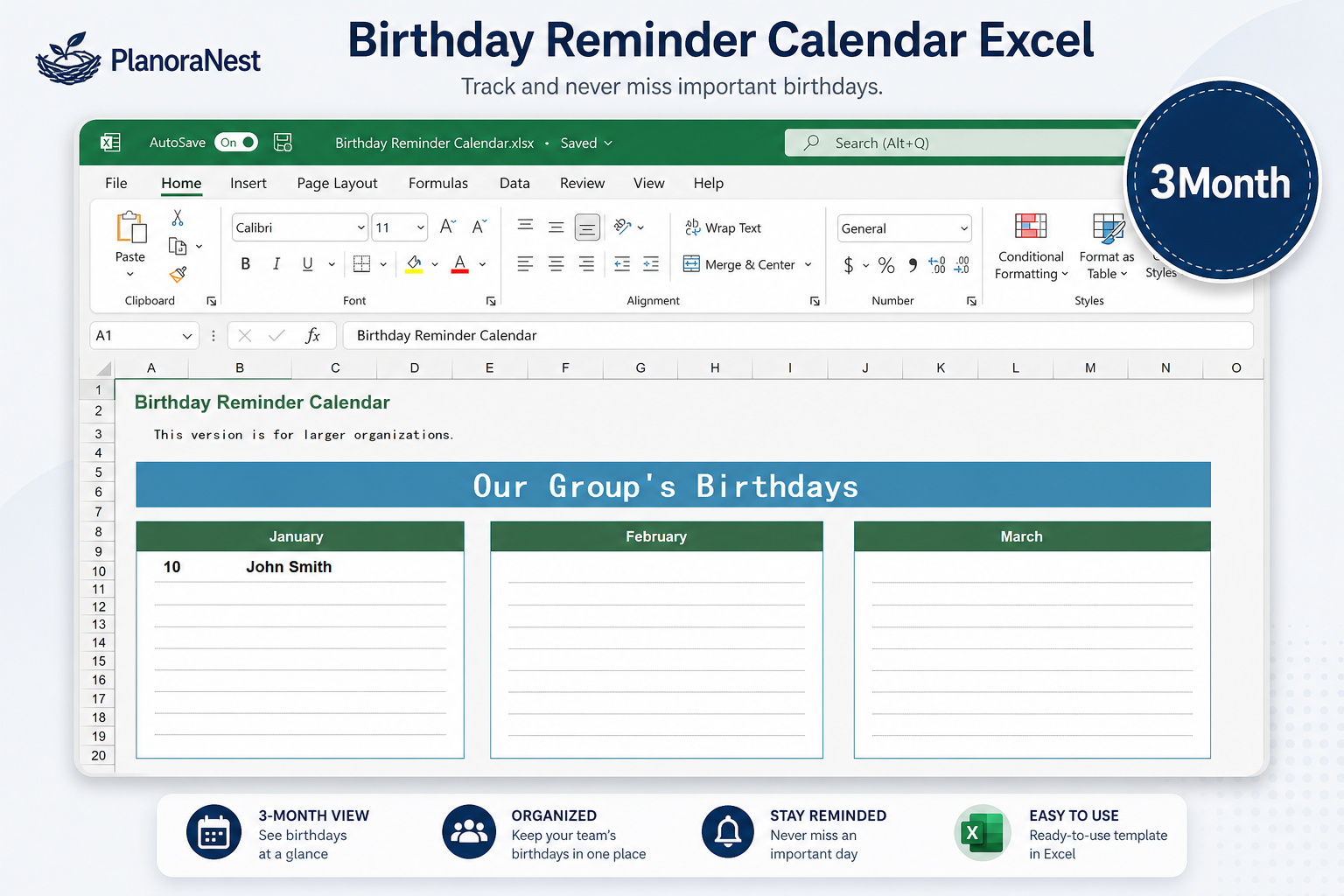Click the formula bar showing Birthday Reminder Calendar
Screen dimensions: 1344x896
[797, 335]
